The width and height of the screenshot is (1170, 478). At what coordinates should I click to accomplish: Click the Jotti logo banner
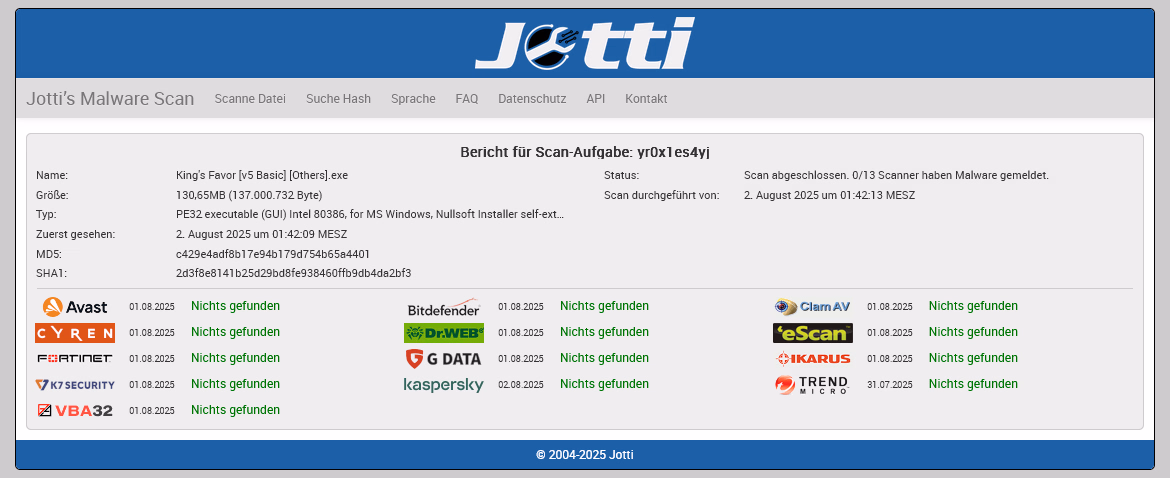click(584, 44)
